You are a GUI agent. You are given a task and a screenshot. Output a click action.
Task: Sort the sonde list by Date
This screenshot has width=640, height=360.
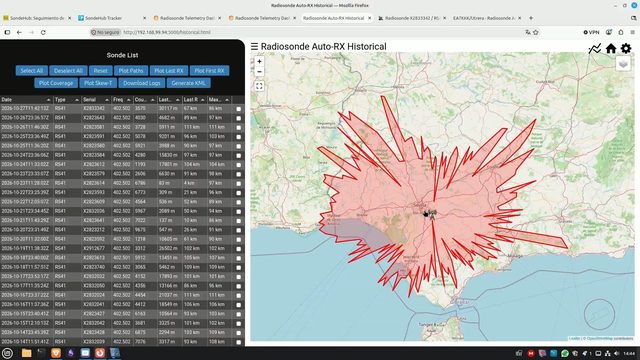point(26,100)
